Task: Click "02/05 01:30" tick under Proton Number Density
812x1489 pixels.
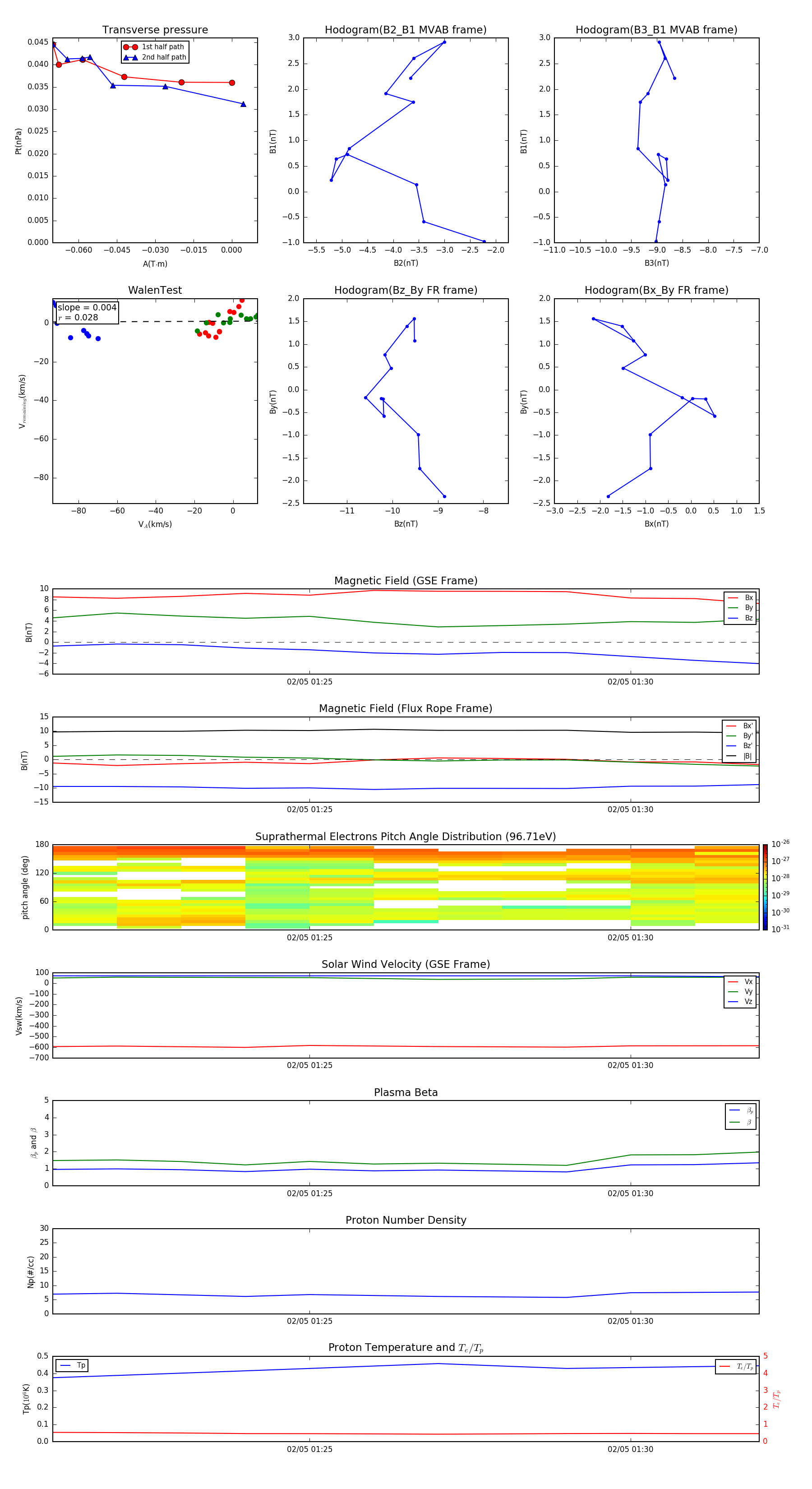Action: (631, 1321)
